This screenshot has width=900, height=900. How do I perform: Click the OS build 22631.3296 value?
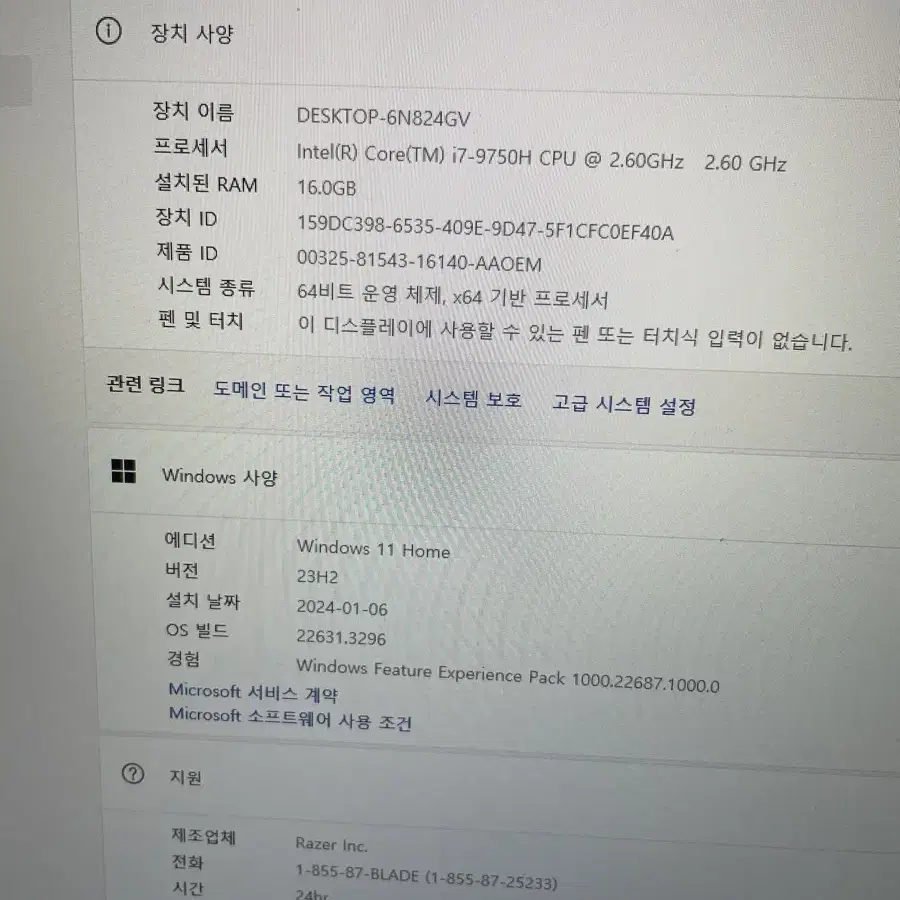click(341, 637)
